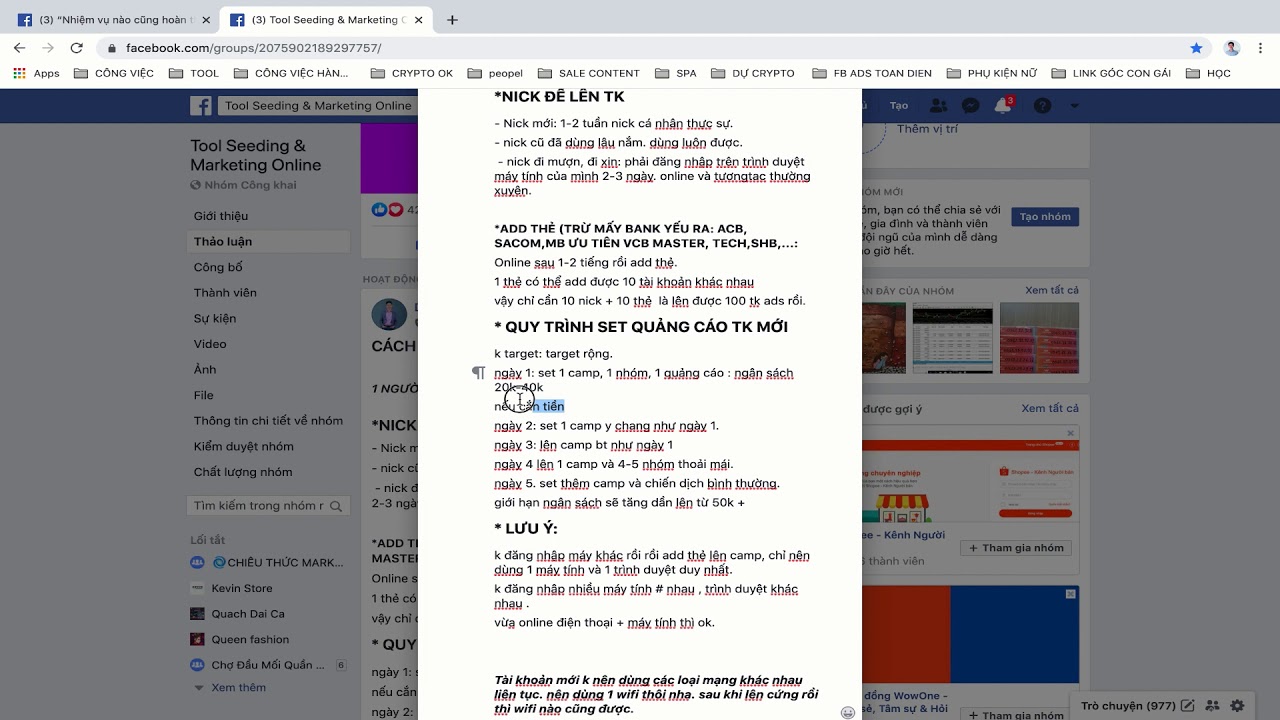Image resolution: width=1280 pixels, height=720 pixels.
Task: Open Facebook Messenger icon
Action: coord(970,105)
